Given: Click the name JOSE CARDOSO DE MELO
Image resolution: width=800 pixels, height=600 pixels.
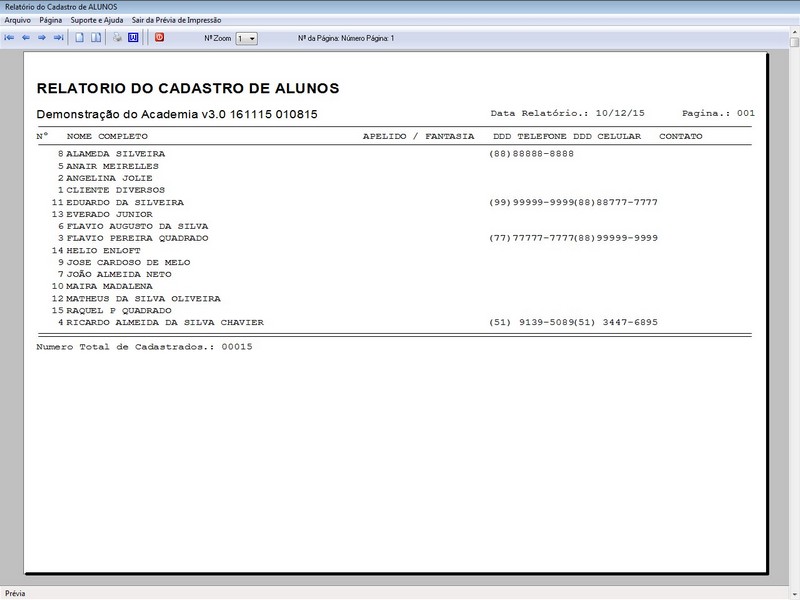Looking at the screenshot, I should tap(128, 262).
